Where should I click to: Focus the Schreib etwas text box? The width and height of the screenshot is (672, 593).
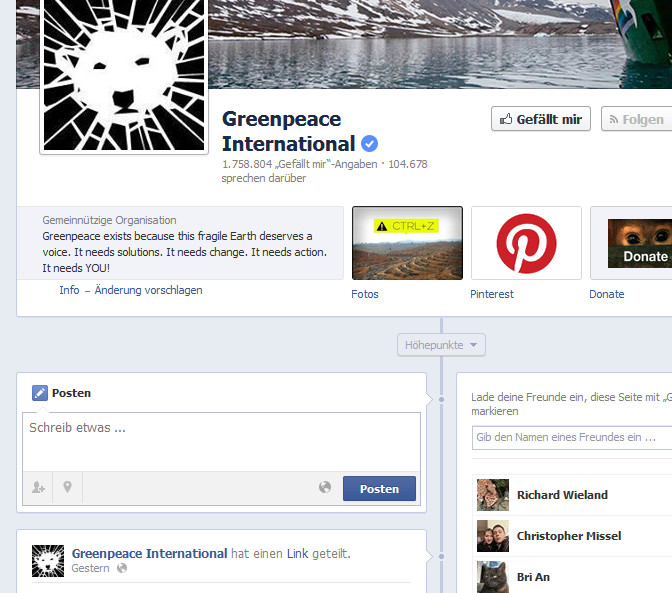tap(221, 442)
